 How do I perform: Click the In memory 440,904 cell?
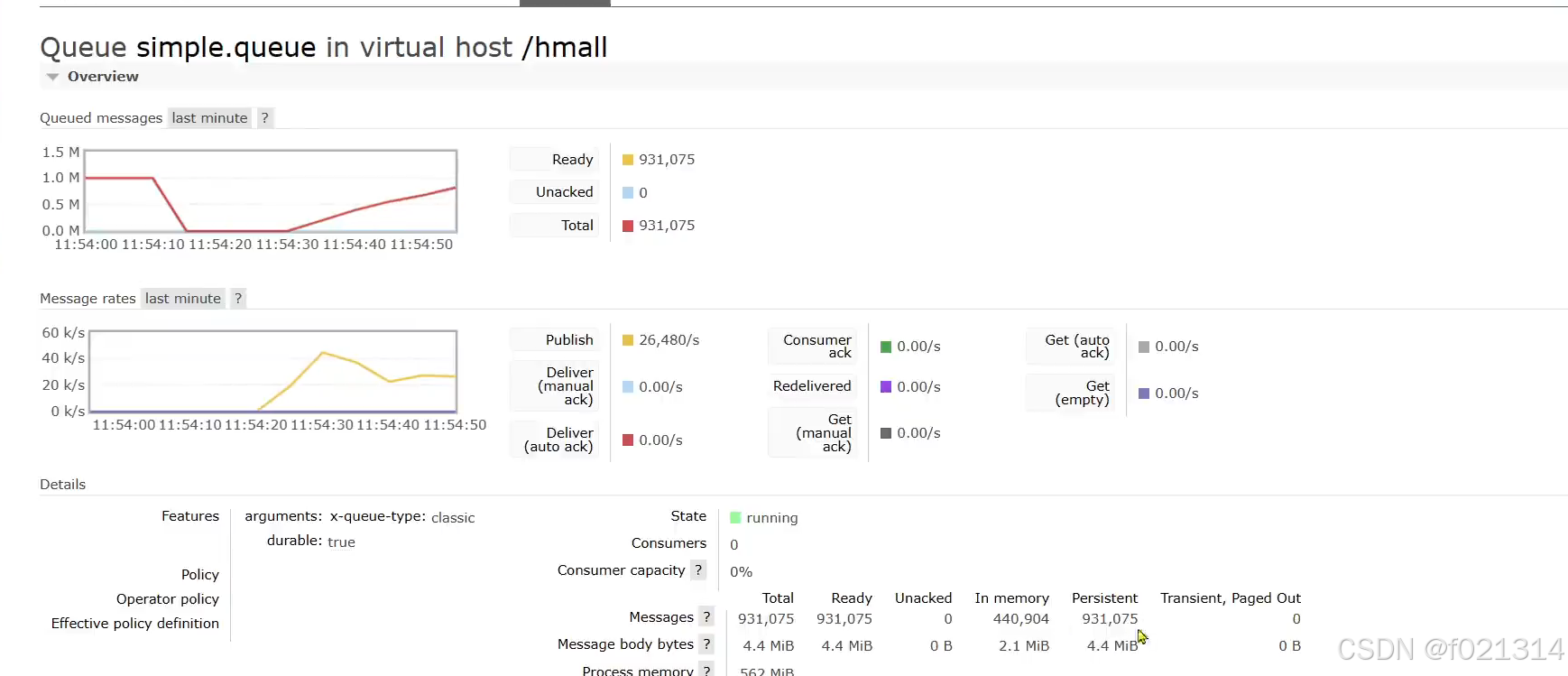pos(1020,619)
